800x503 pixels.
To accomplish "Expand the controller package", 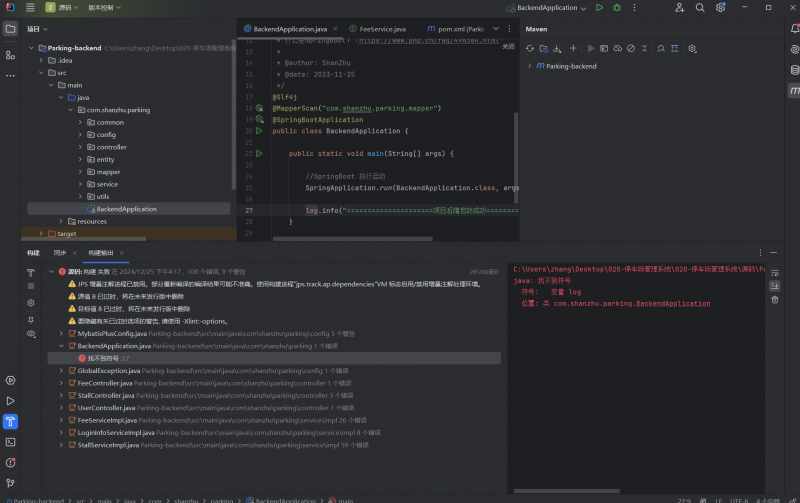I will [80, 147].
